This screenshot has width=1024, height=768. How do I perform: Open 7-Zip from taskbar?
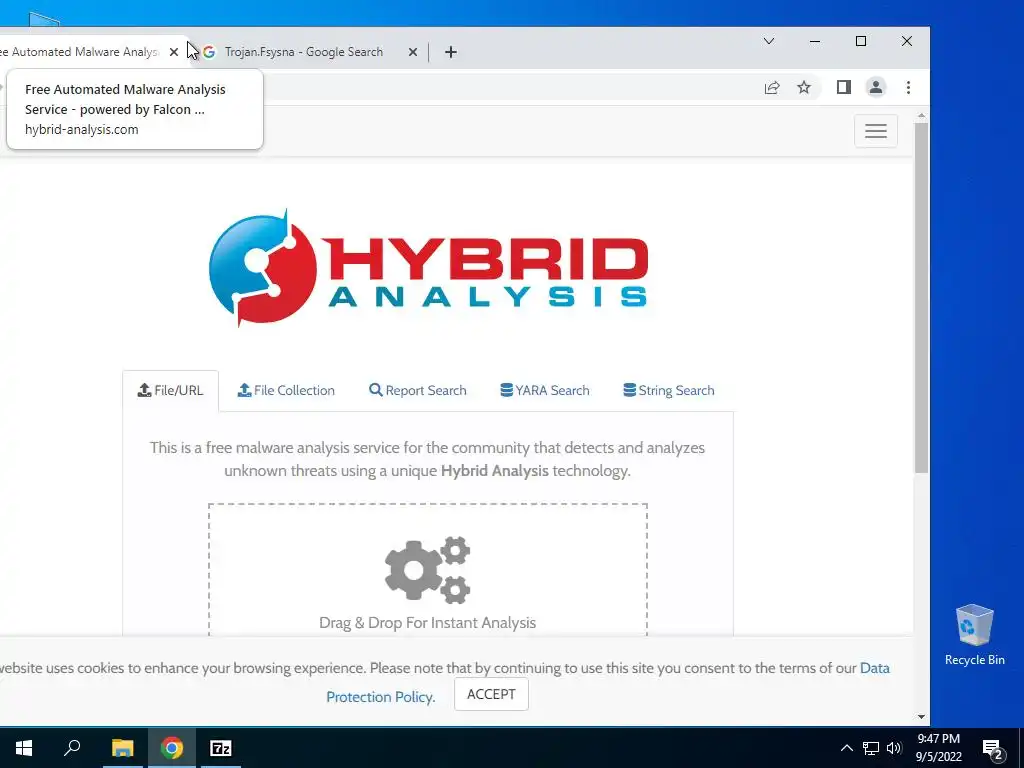coord(221,748)
